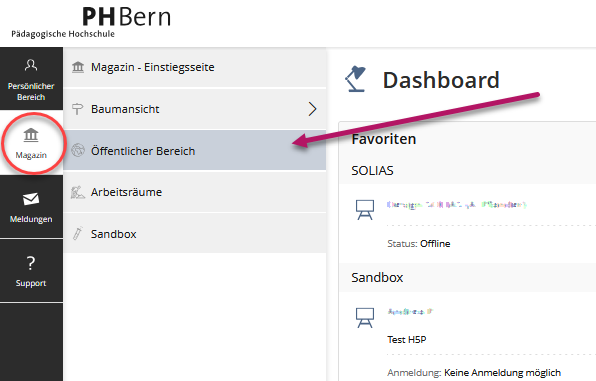Select the Magazin building icon in sidebar
Screen dimensions: 596x381
pyautogui.click(x=31, y=135)
